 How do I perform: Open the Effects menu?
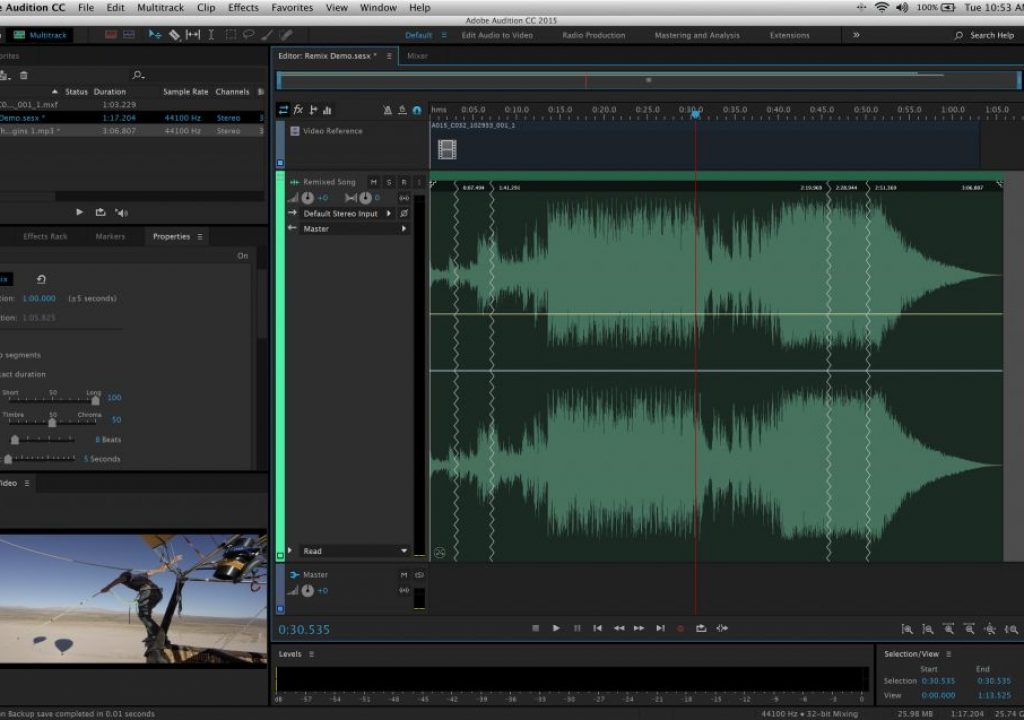[243, 8]
